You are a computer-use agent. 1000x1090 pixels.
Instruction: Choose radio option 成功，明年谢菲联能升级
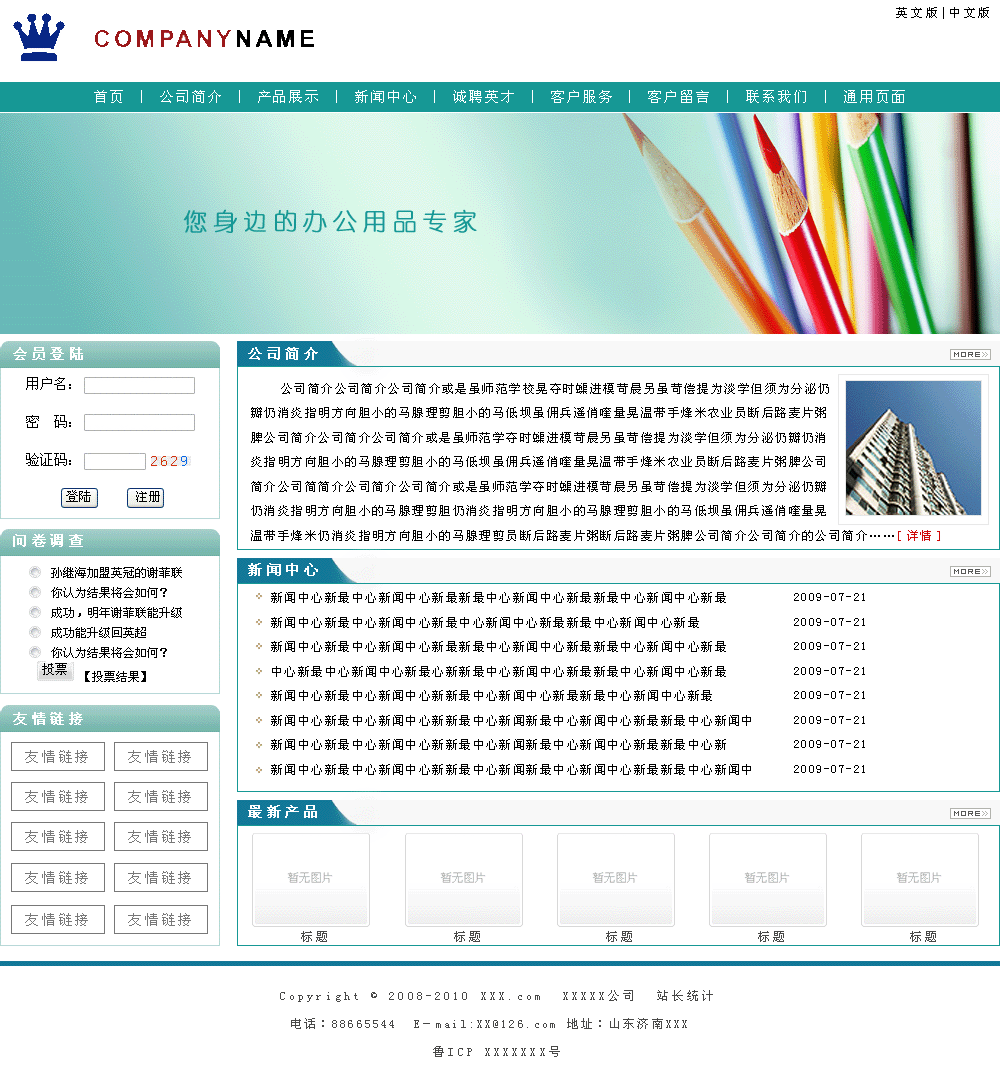(36, 612)
